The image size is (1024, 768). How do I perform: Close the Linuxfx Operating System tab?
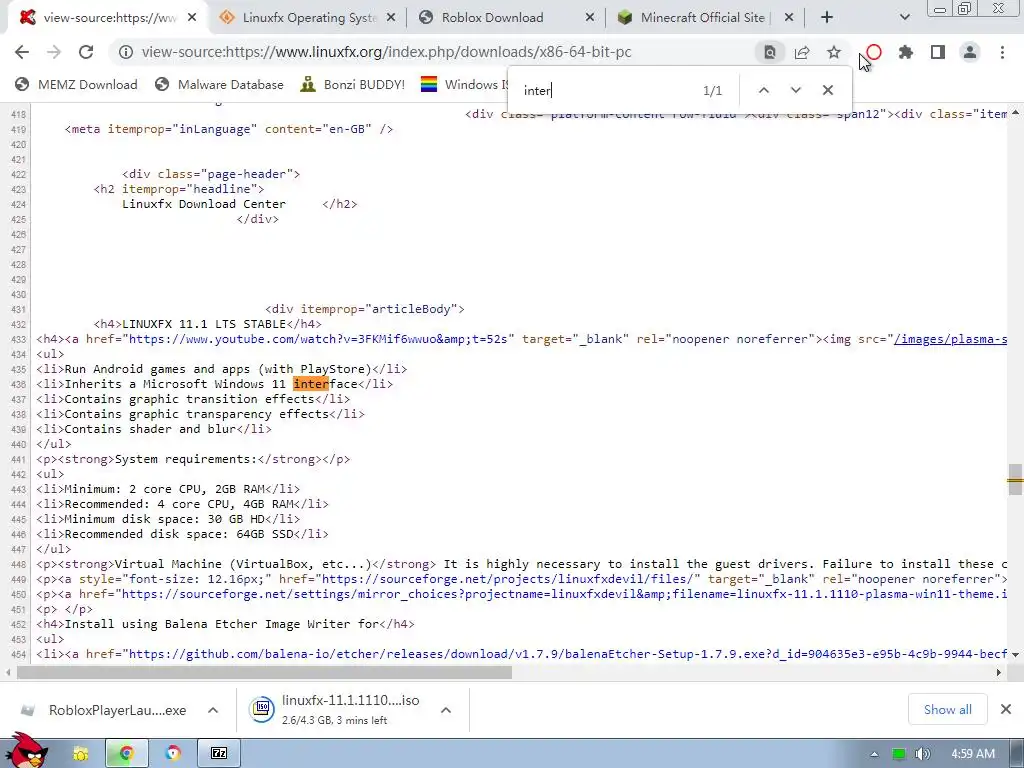click(x=391, y=18)
